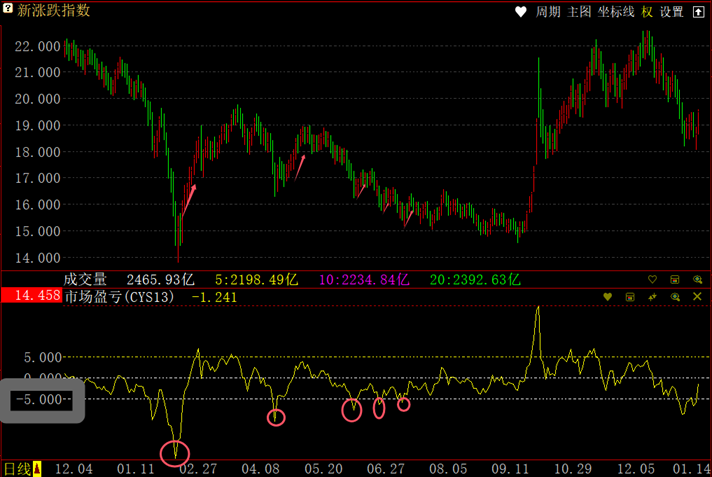Click the 5.000 indicator axis label
This screenshot has height=477, width=712.
[x=43, y=358]
